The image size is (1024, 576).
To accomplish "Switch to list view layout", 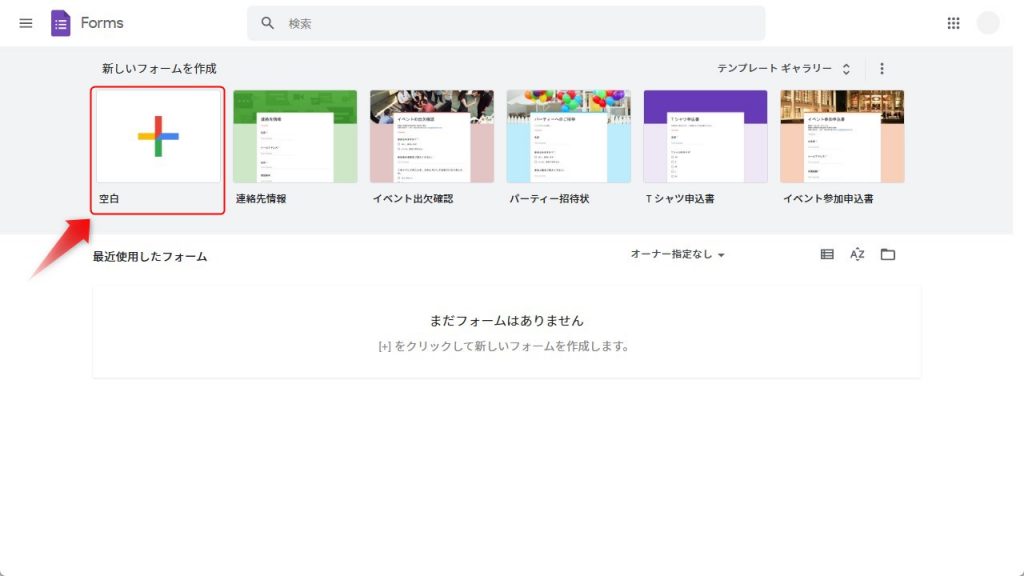I will click(827, 254).
